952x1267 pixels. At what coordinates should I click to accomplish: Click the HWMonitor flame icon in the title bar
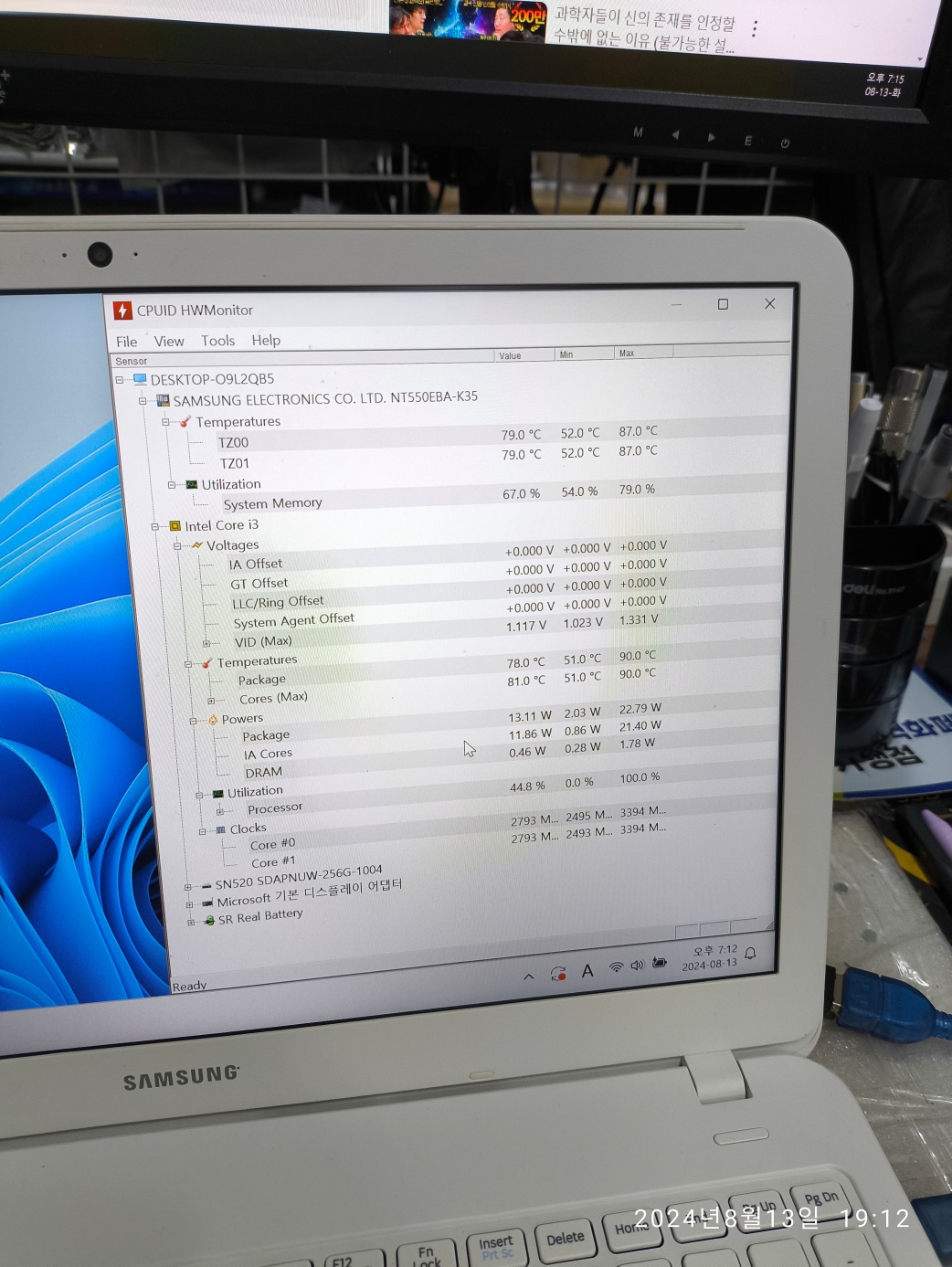point(124,310)
